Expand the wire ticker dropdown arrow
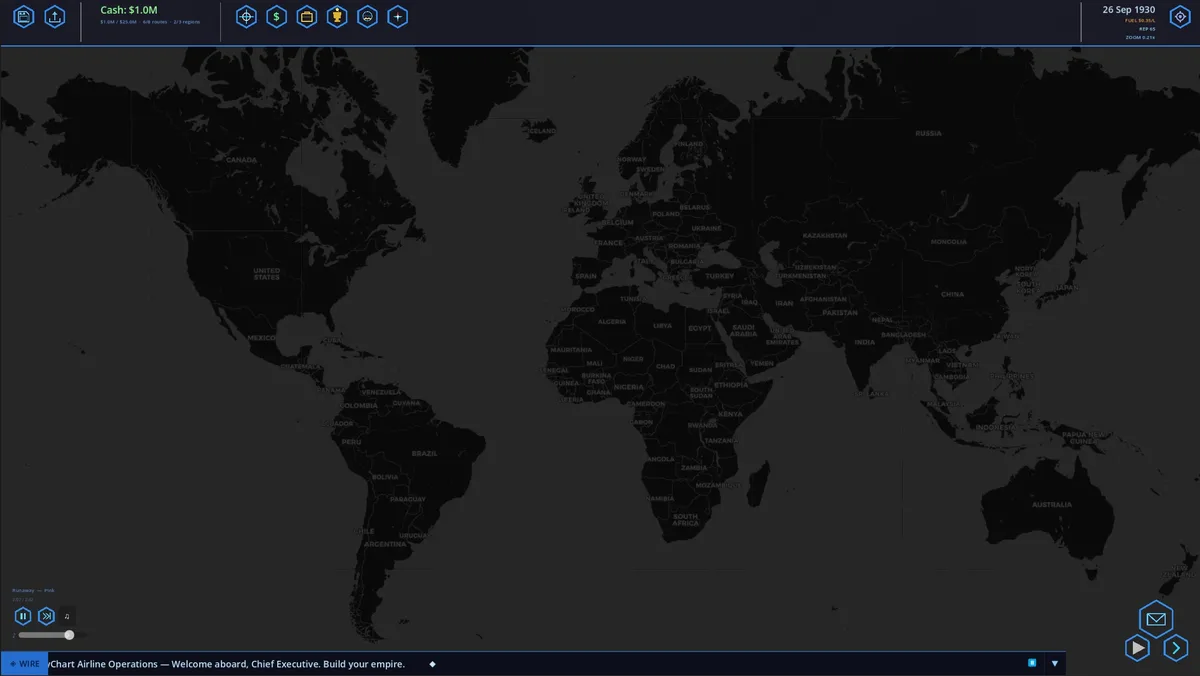This screenshot has width=1200, height=676. 1054,663
